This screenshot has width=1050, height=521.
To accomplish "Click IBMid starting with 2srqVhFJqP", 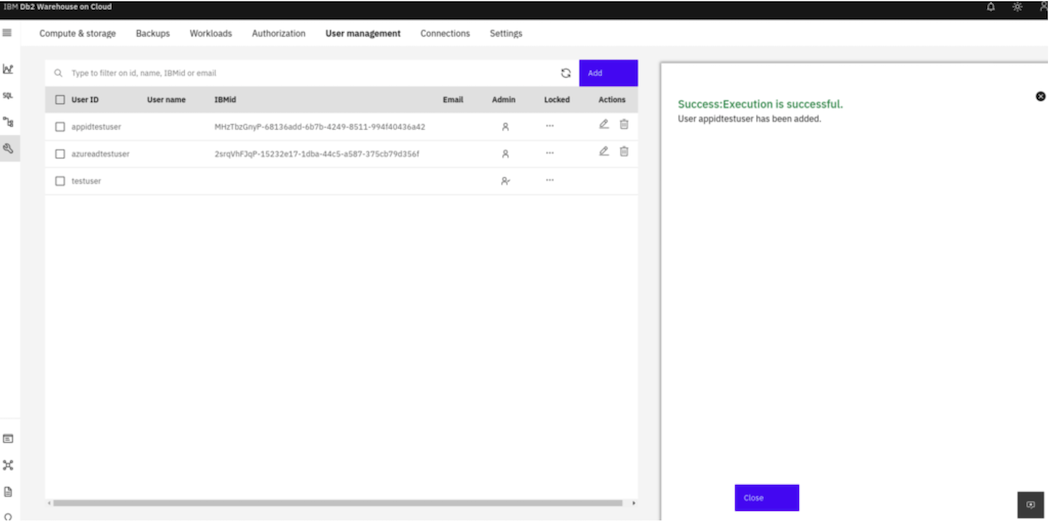I will pos(317,154).
